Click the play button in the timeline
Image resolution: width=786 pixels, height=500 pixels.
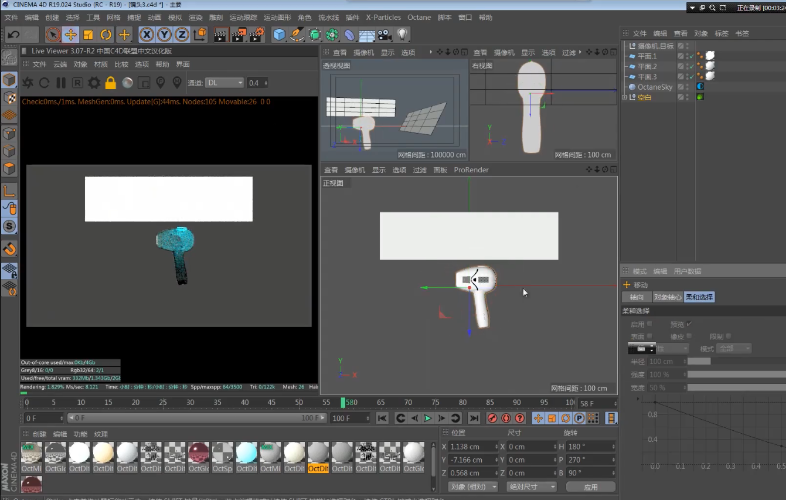428,418
